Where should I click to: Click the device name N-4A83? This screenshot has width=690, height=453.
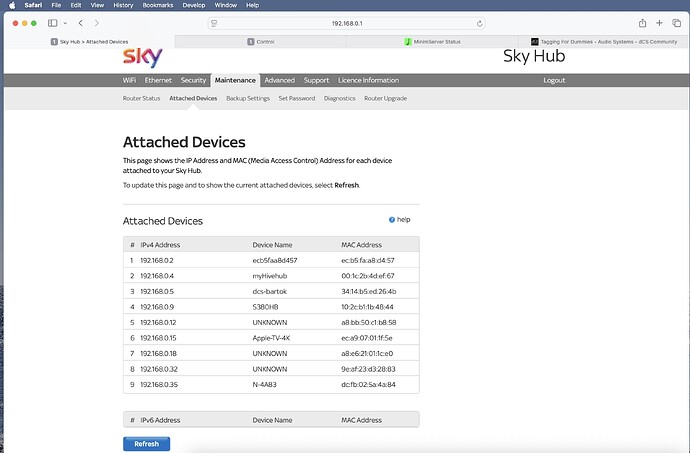coord(264,384)
